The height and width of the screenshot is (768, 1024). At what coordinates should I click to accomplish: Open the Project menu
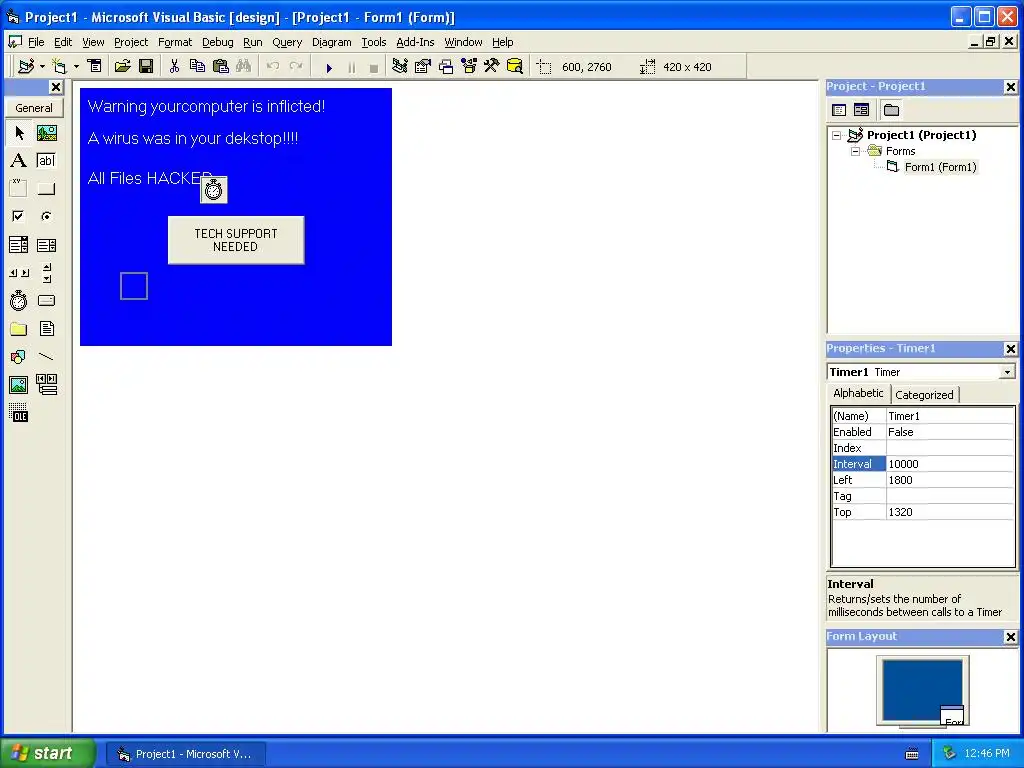point(131,42)
